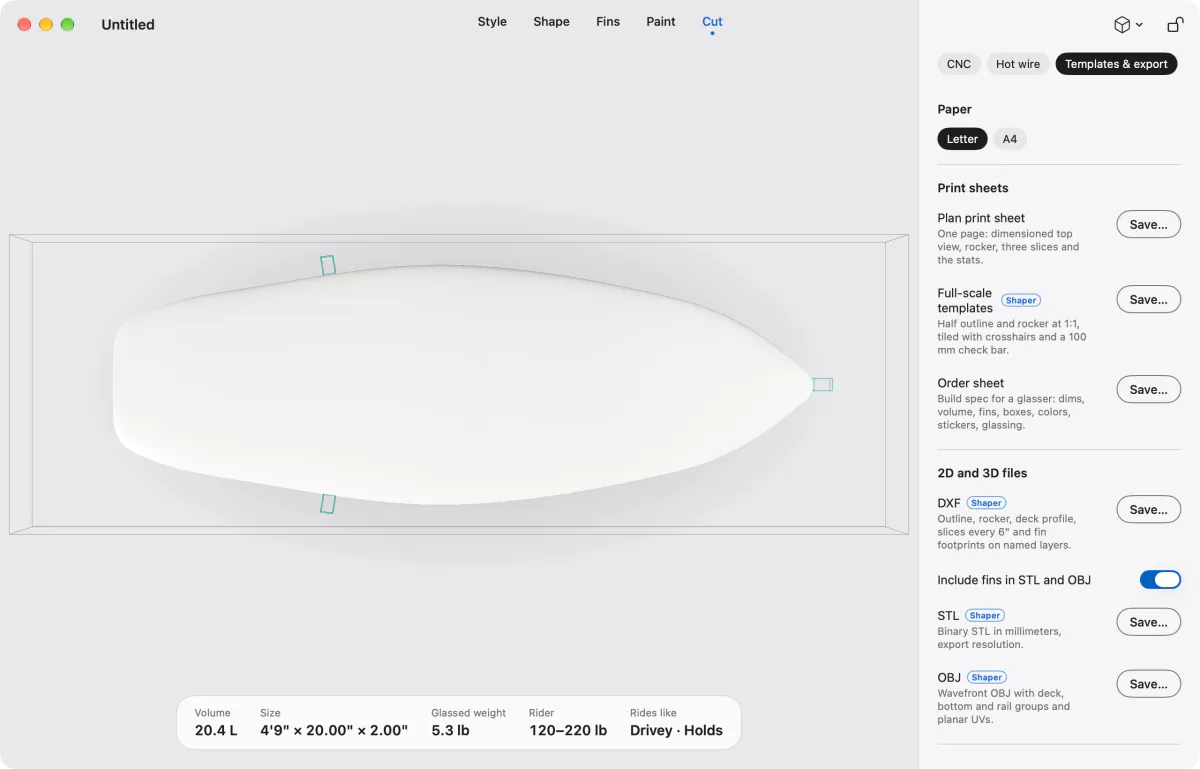
Task: Select the lower side fin box on board
Action: coord(328,504)
